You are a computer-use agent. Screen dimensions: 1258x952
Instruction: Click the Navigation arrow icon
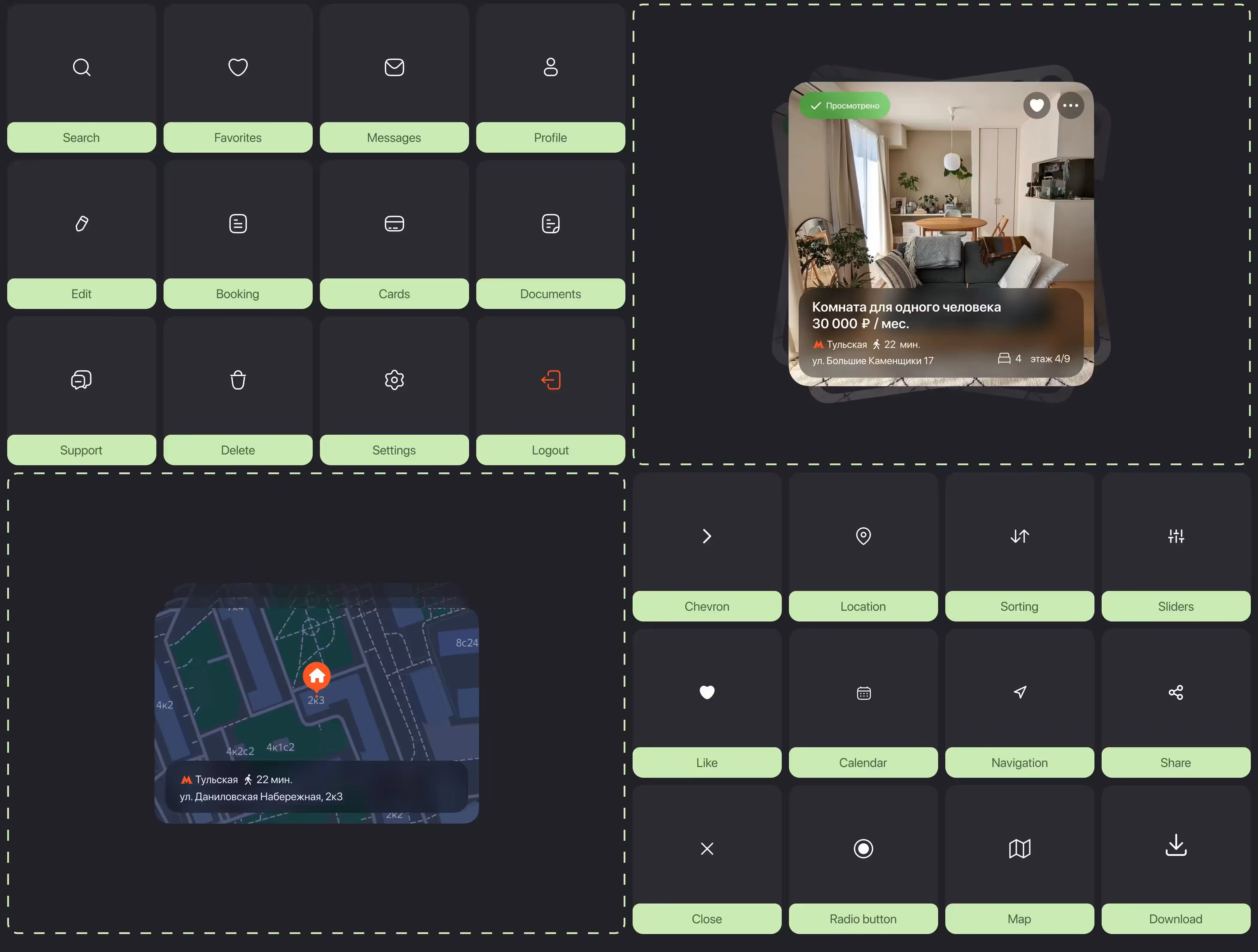pos(1020,692)
